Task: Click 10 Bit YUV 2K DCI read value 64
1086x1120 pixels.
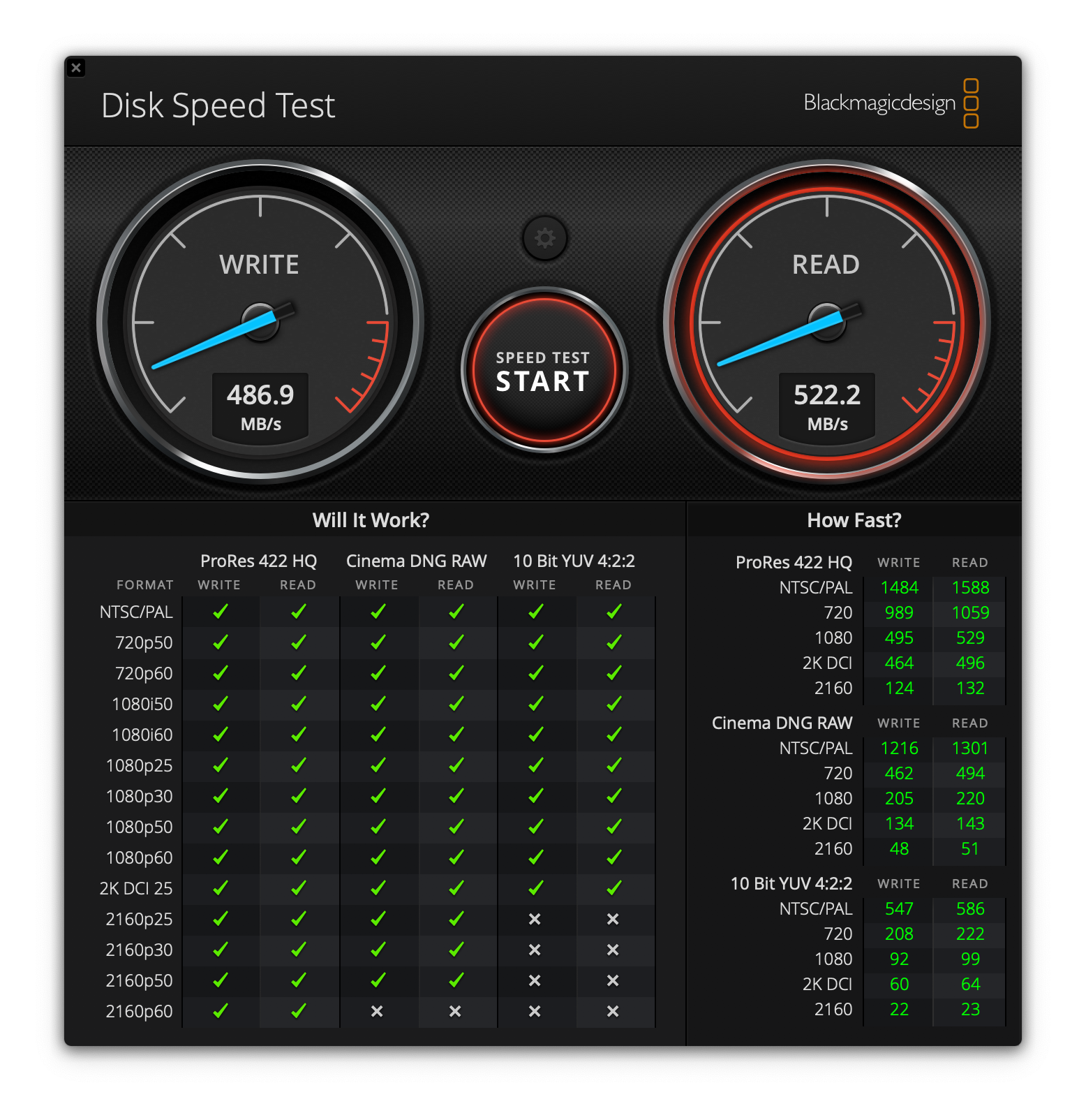Action: 970,984
